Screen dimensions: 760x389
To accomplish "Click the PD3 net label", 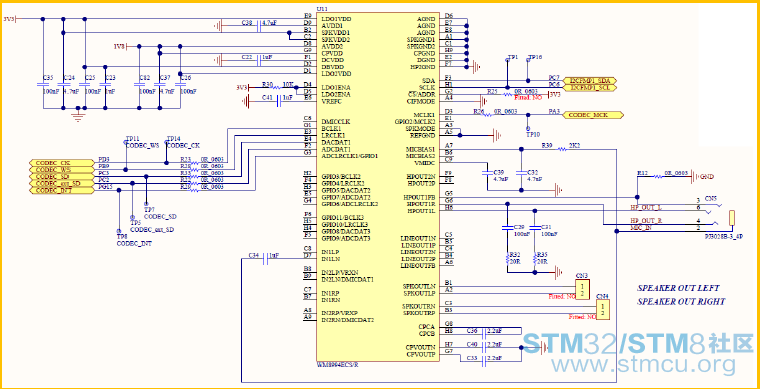I will pyautogui.click(x=104, y=159).
